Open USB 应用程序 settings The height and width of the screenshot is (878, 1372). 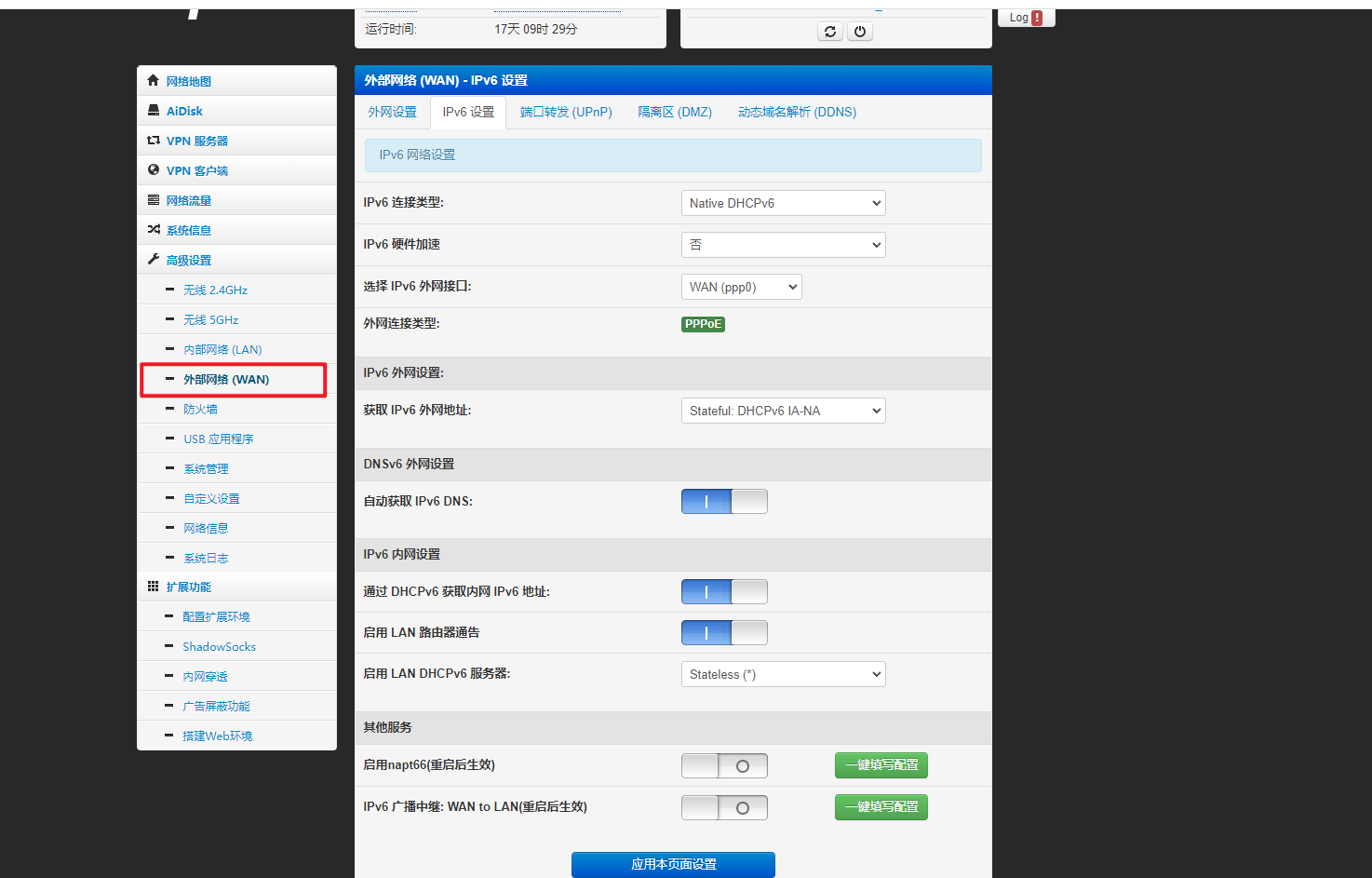(x=218, y=439)
